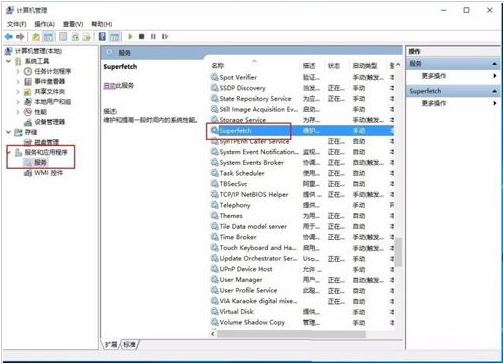Click the help question mark toolbar icon
The height and width of the screenshot is (364, 504).
pyautogui.click(x=102, y=37)
